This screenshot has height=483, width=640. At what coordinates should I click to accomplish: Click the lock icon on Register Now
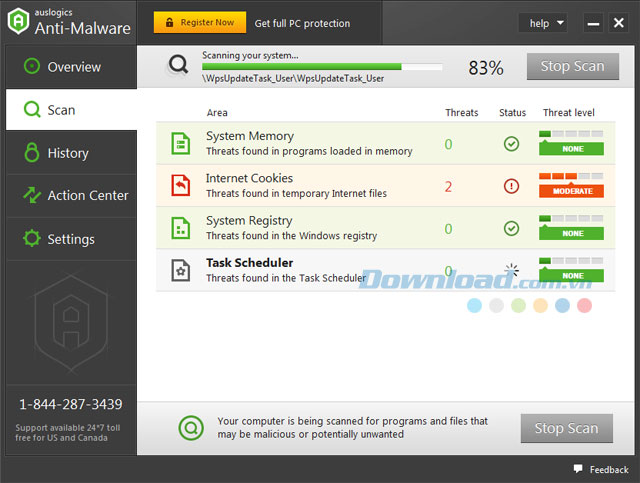pyautogui.click(x=169, y=22)
